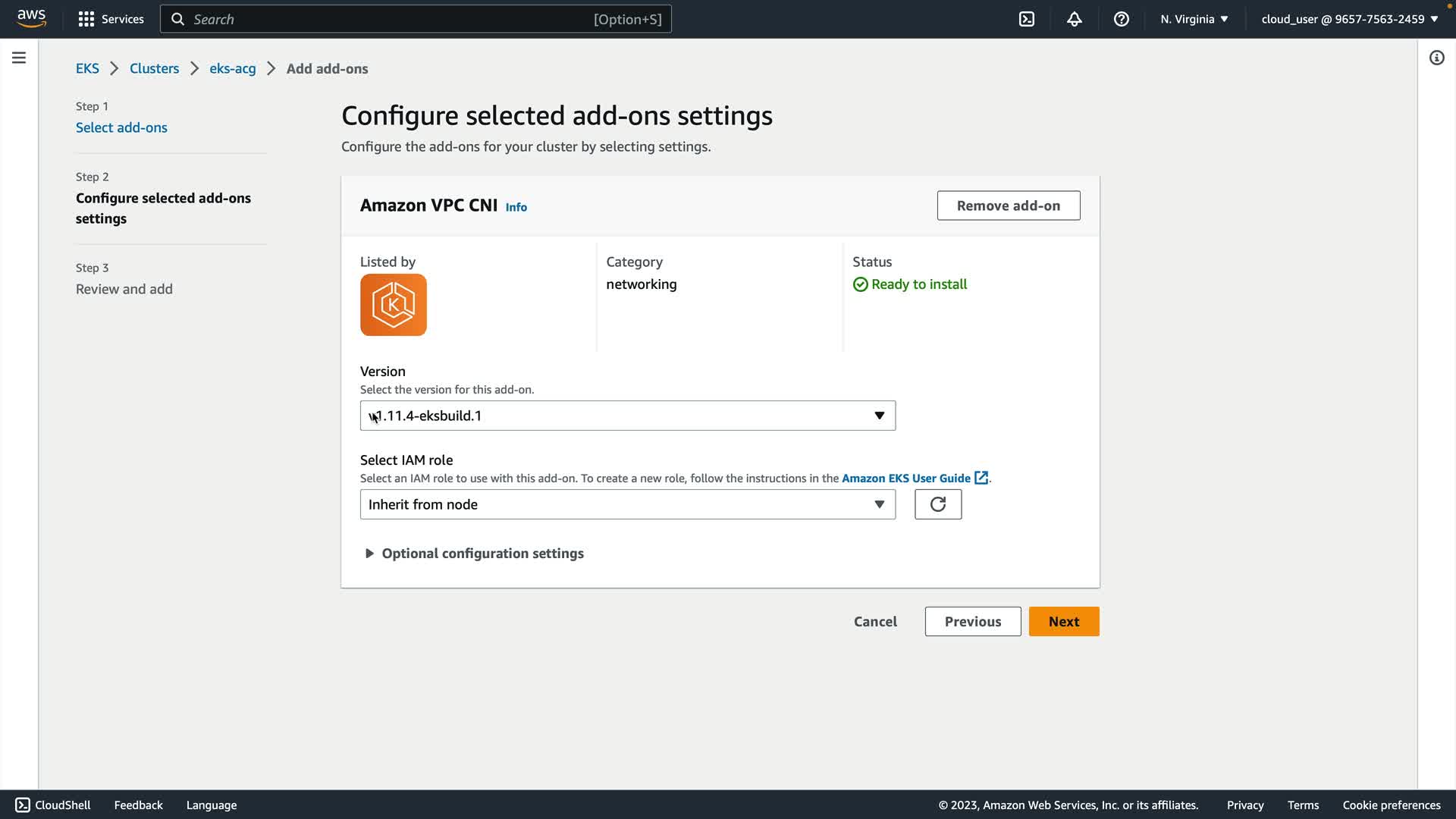Screen dimensions: 1456x819
Task: Open the N. Virginia region selector
Action: (x=1194, y=19)
